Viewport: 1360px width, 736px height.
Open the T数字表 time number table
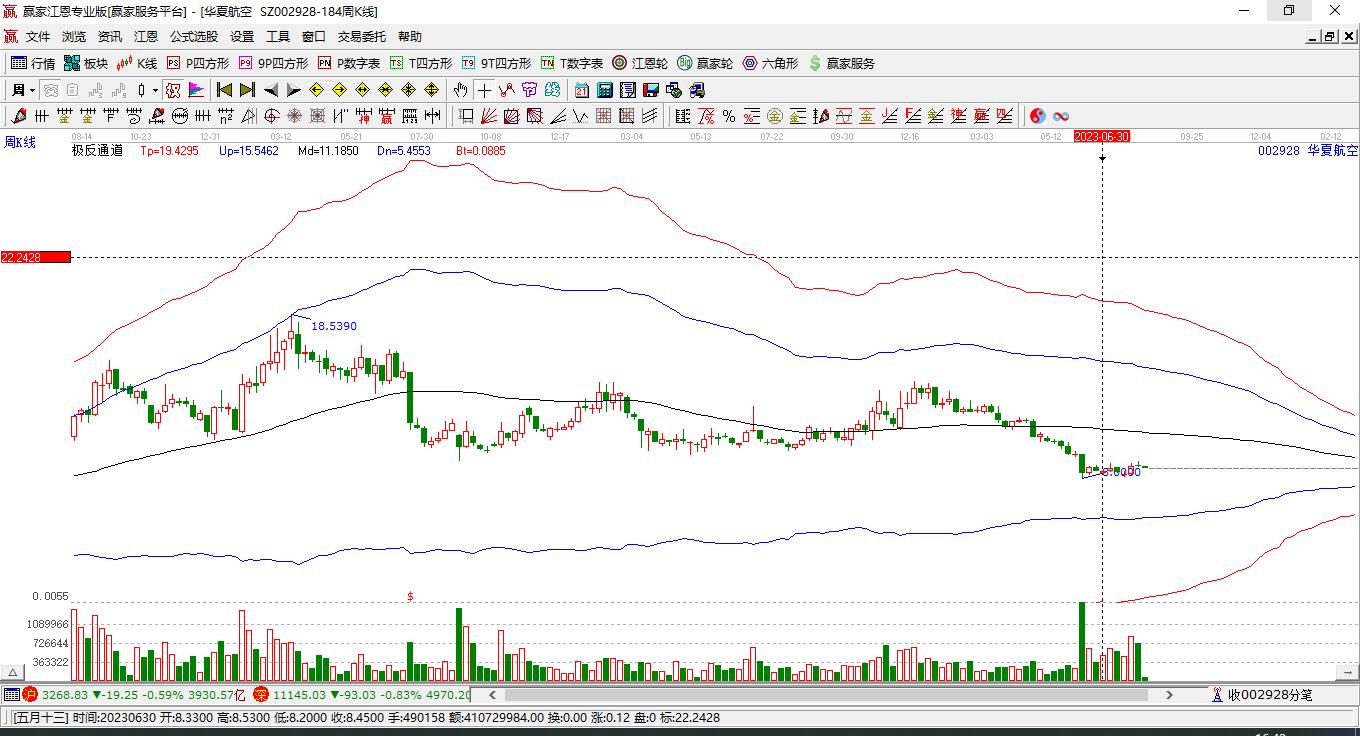(572, 63)
